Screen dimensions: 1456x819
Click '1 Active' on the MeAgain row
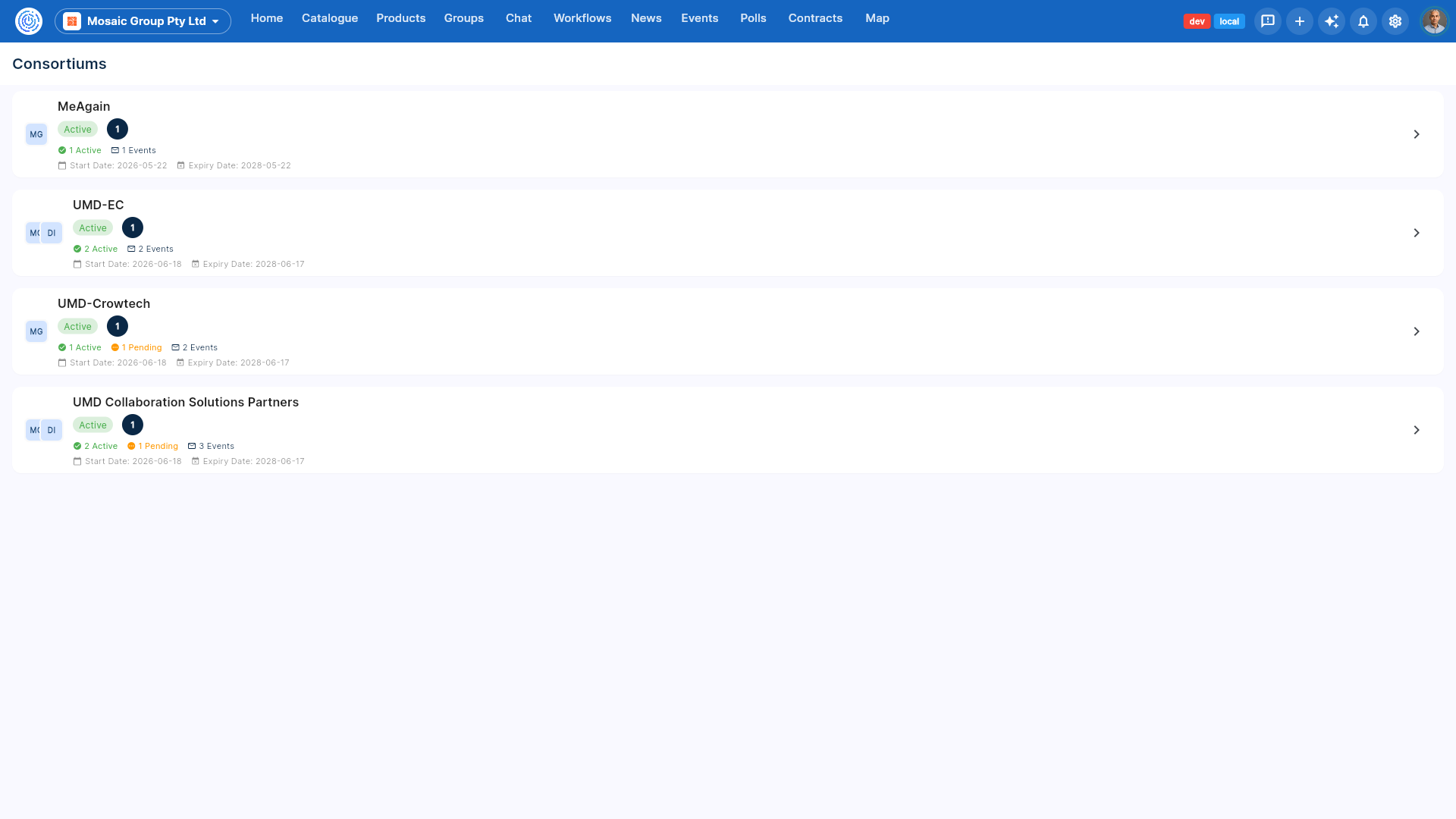click(x=80, y=150)
